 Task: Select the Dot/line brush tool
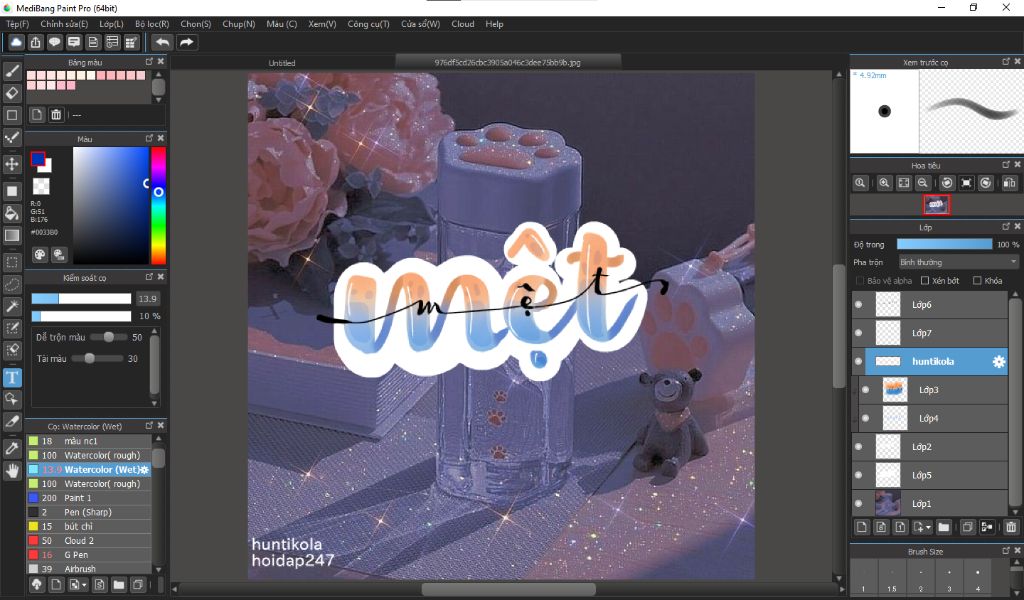pos(12,137)
